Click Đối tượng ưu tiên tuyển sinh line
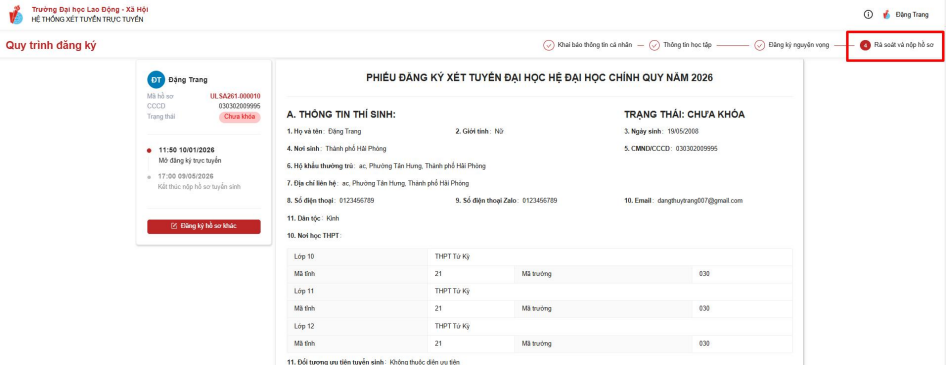This screenshot has height=372, width=948. pyautogui.click(x=373, y=362)
